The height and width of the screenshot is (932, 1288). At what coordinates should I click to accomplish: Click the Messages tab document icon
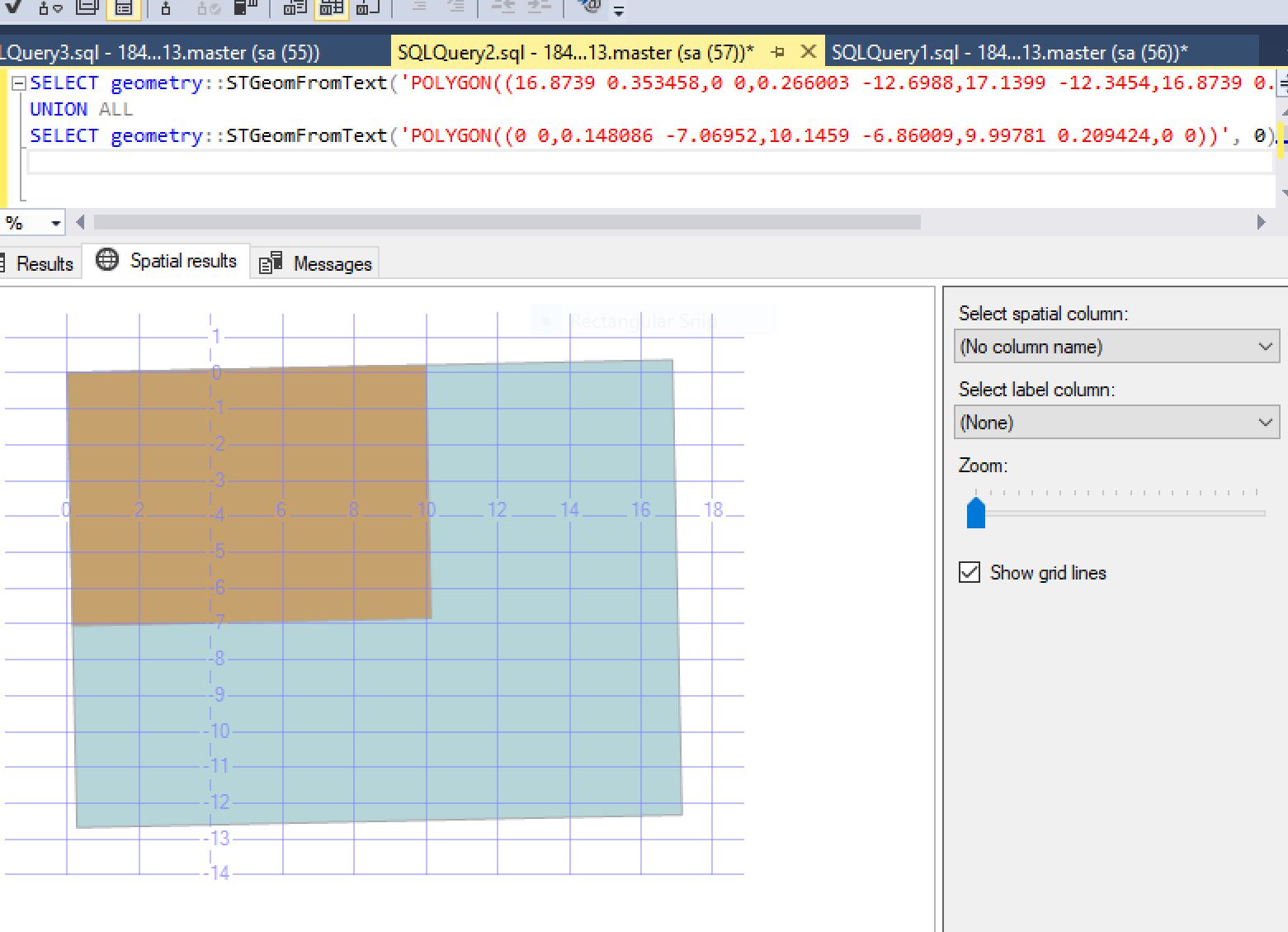click(x=271, y=263)
